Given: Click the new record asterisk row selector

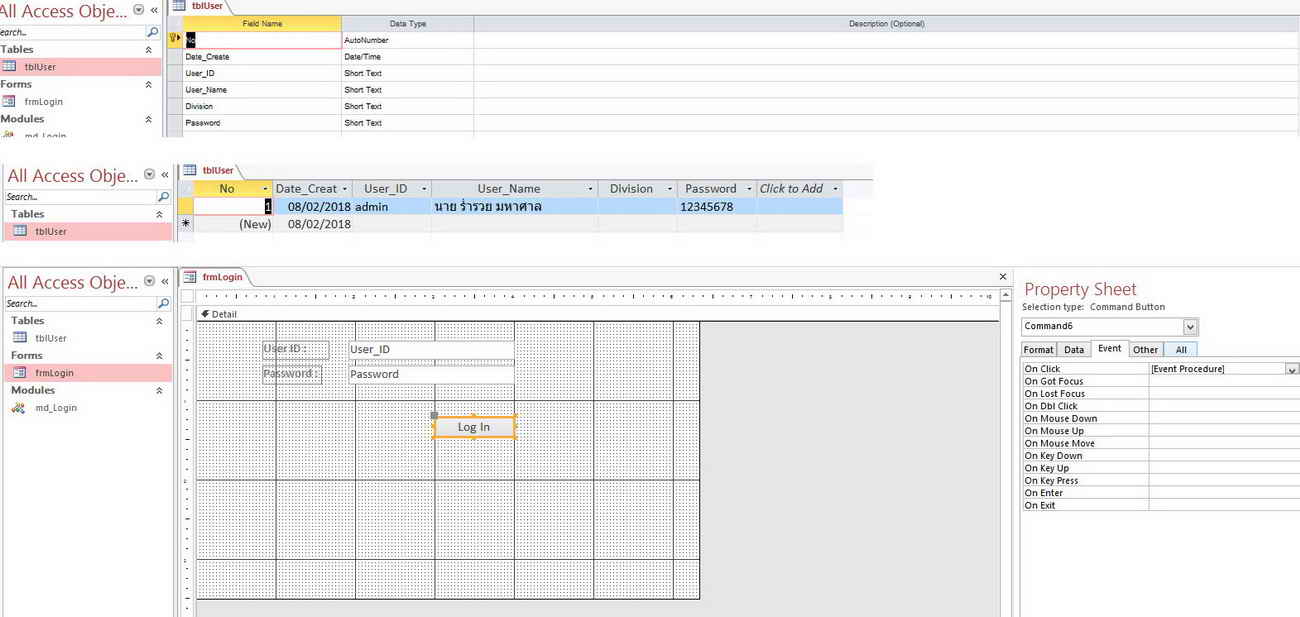Looking at the screenshot, I should [x=185, y=224].
